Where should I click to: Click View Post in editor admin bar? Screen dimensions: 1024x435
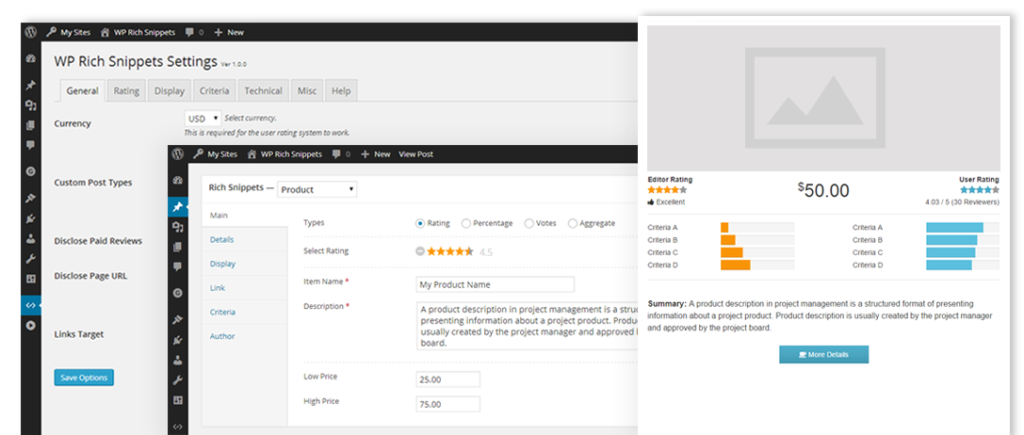tap(416, 154)
